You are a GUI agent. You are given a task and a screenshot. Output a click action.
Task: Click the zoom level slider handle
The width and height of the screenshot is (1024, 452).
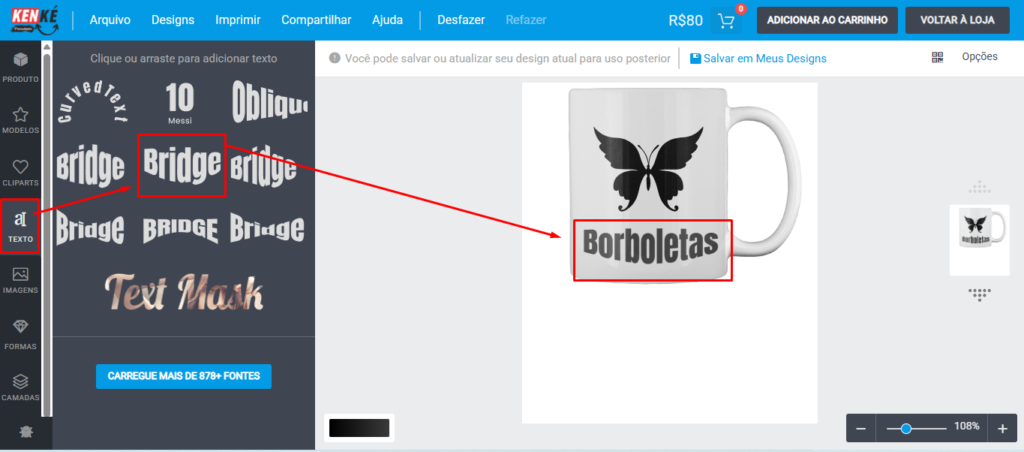pyautogui.click(x=906, y=428)
